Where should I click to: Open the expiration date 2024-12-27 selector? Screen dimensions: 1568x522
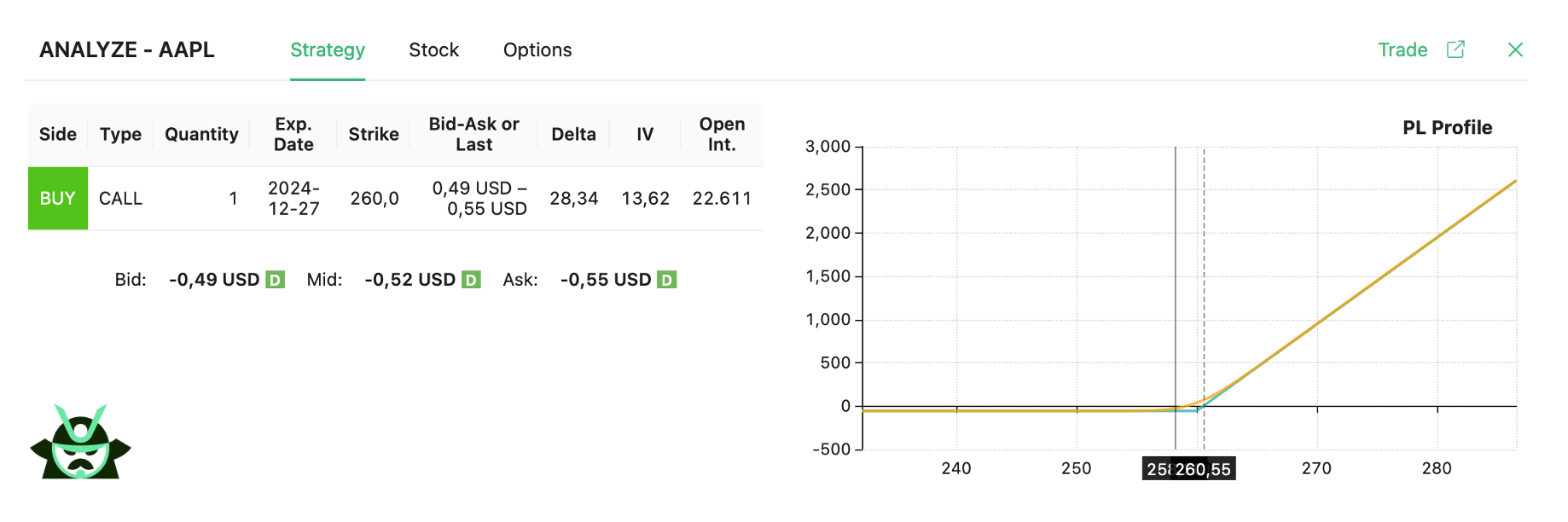click(x=294, y=198)
